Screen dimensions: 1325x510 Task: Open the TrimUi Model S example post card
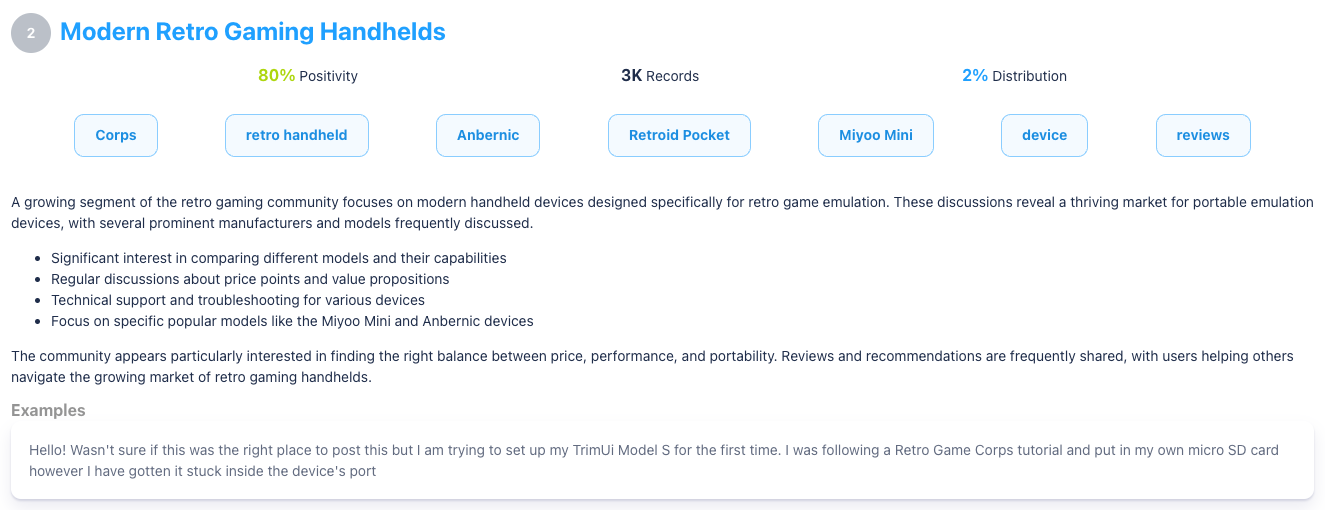[662, 460]
